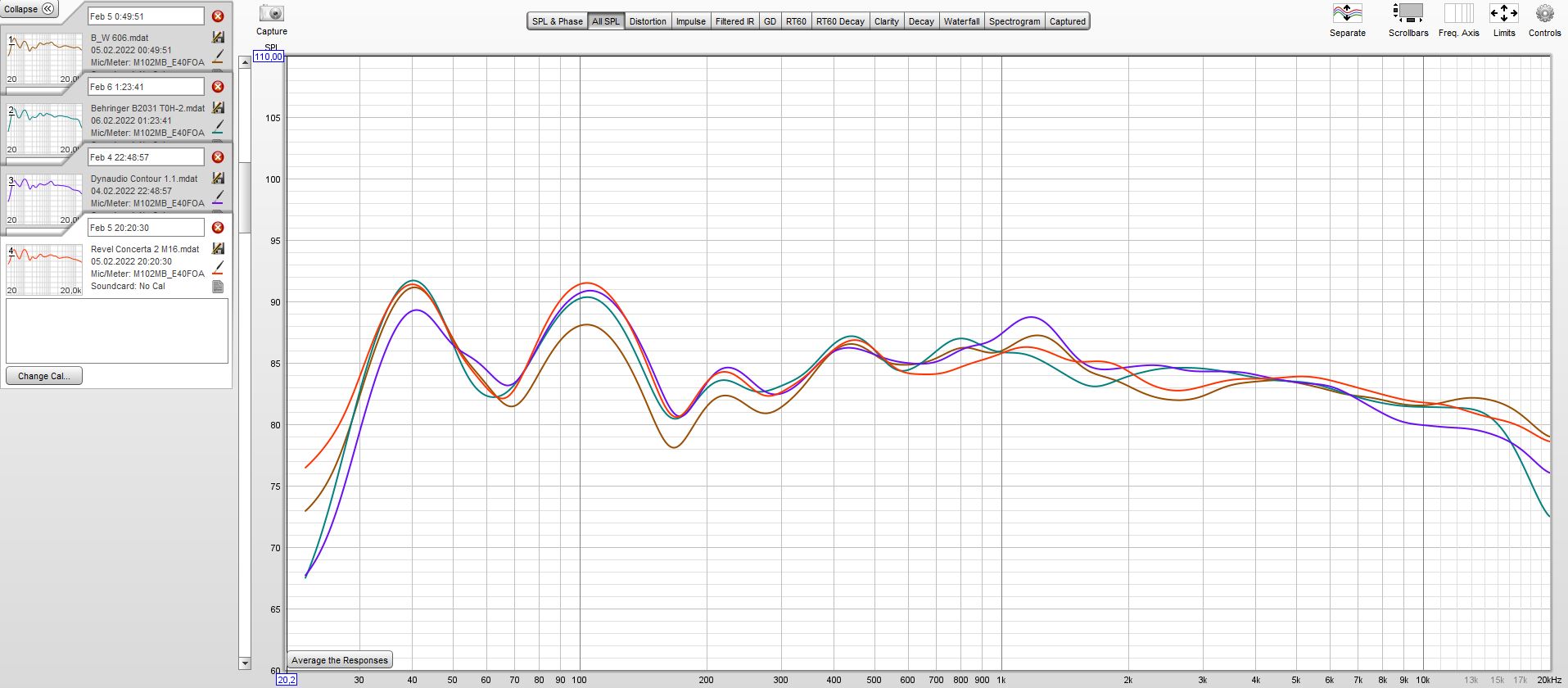Click the Behringer B2031 T0H-2.mdat filename
Image resolution: width=1568 pixels, height=688 pixels.
[x=148, y=108]
